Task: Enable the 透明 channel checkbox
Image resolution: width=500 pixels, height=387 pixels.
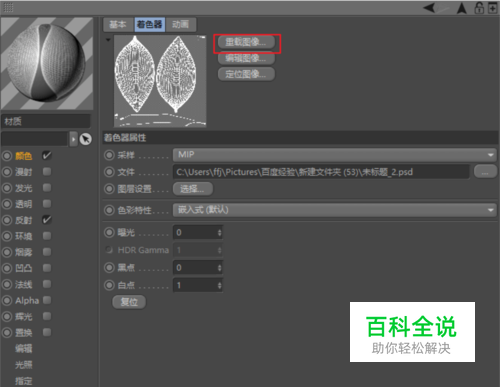Action: tap(47, 203)
